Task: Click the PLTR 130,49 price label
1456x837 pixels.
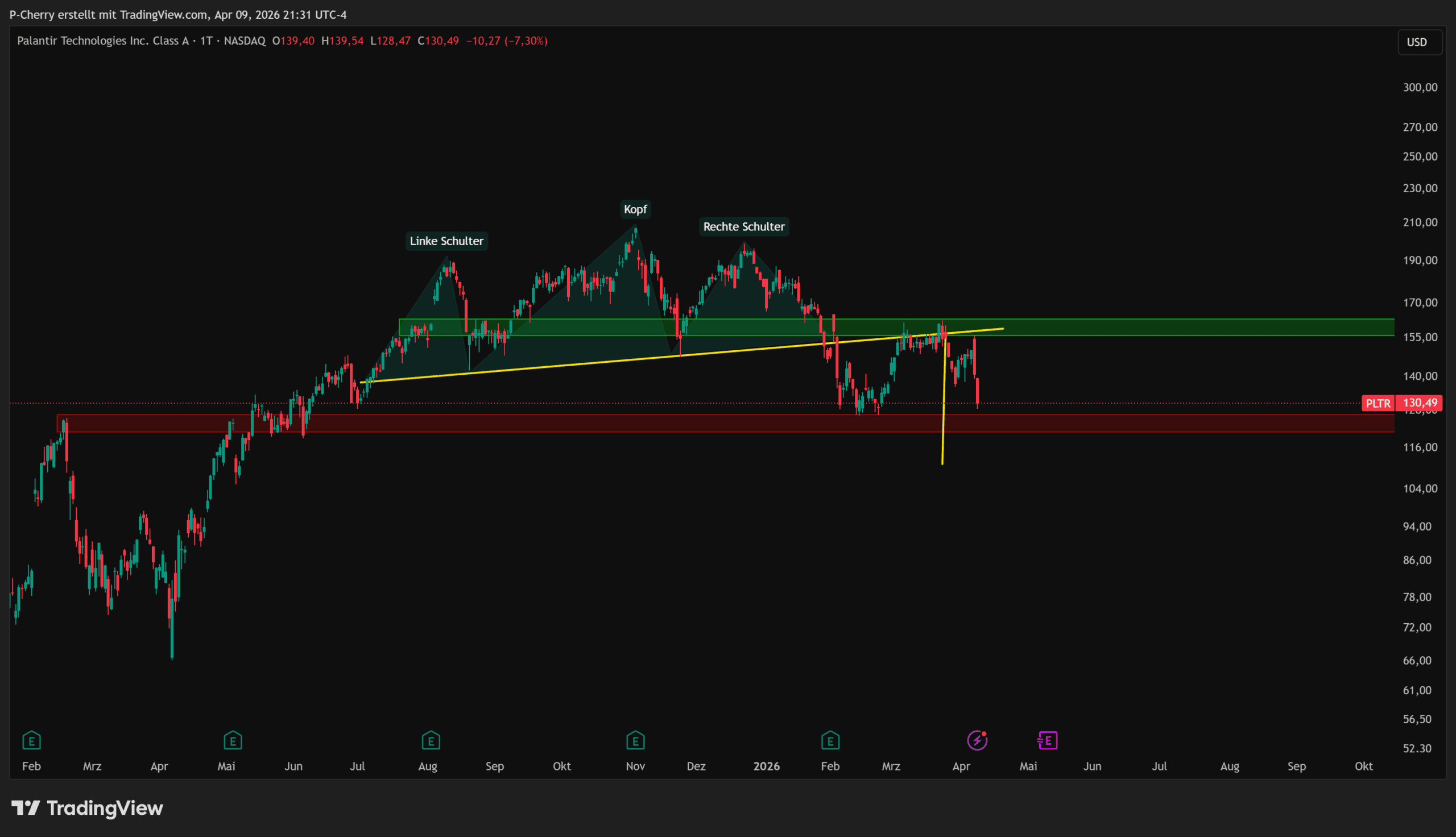Action: click(1401, 403)
